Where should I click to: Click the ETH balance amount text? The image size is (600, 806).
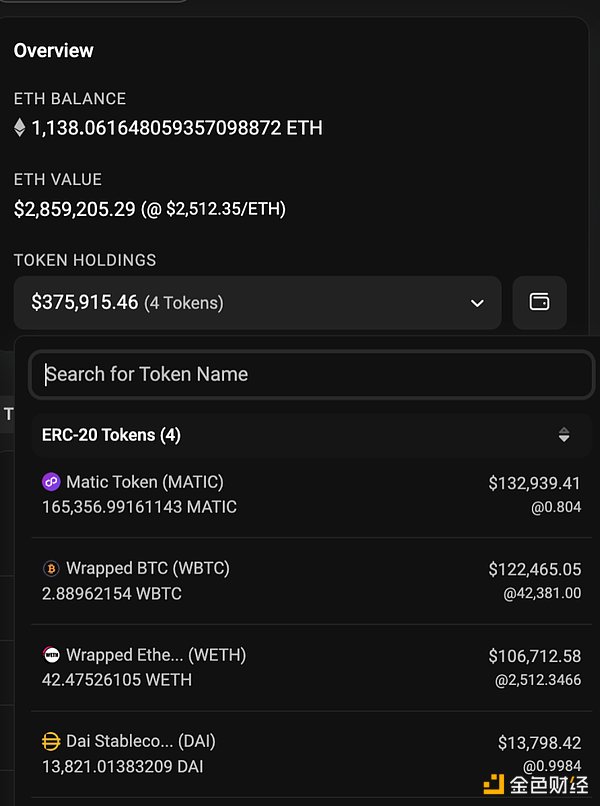tap(177, 128)
